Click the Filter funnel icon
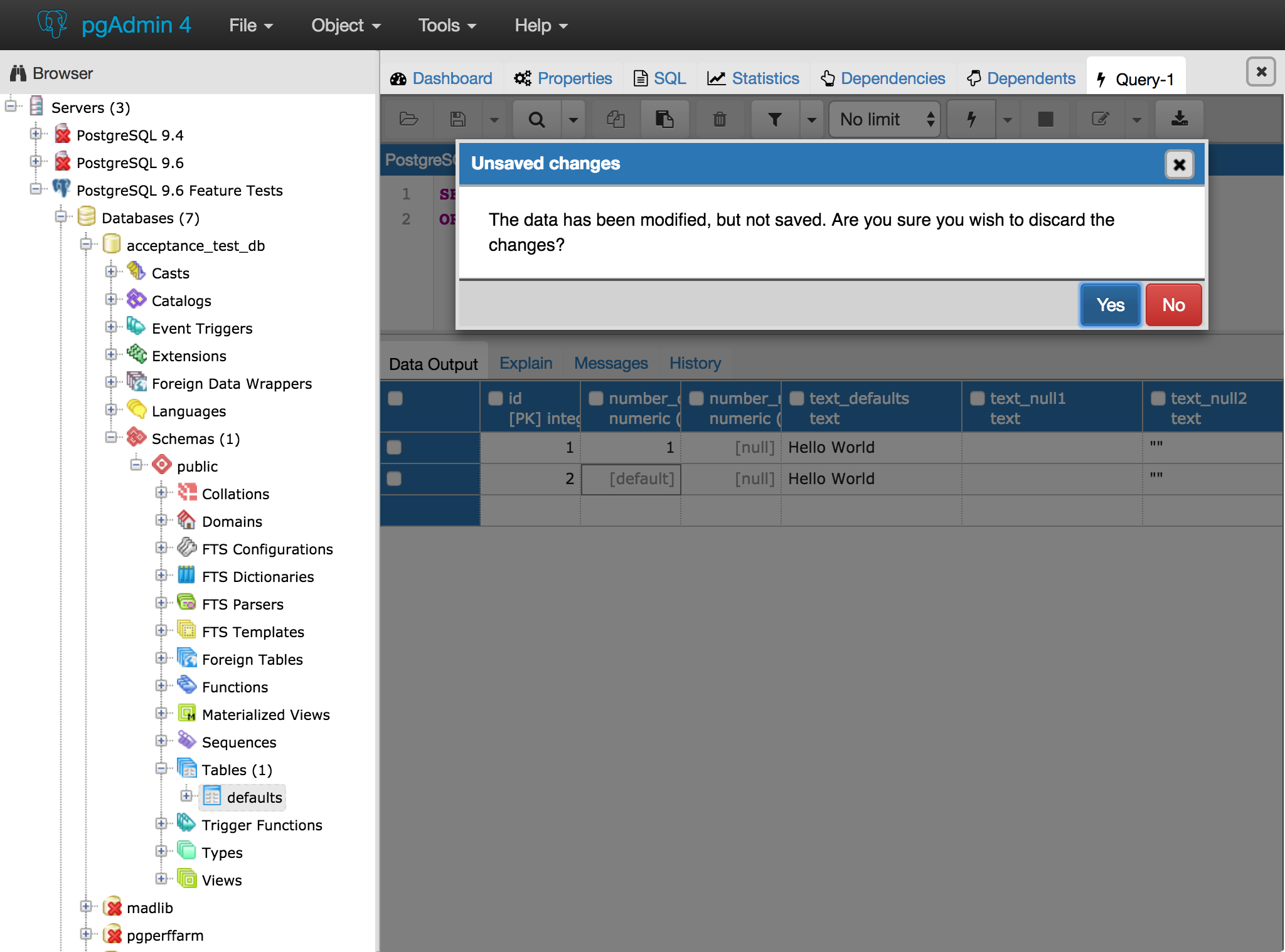The height and width of the screenshot is (952, 1285). point(775,119)
